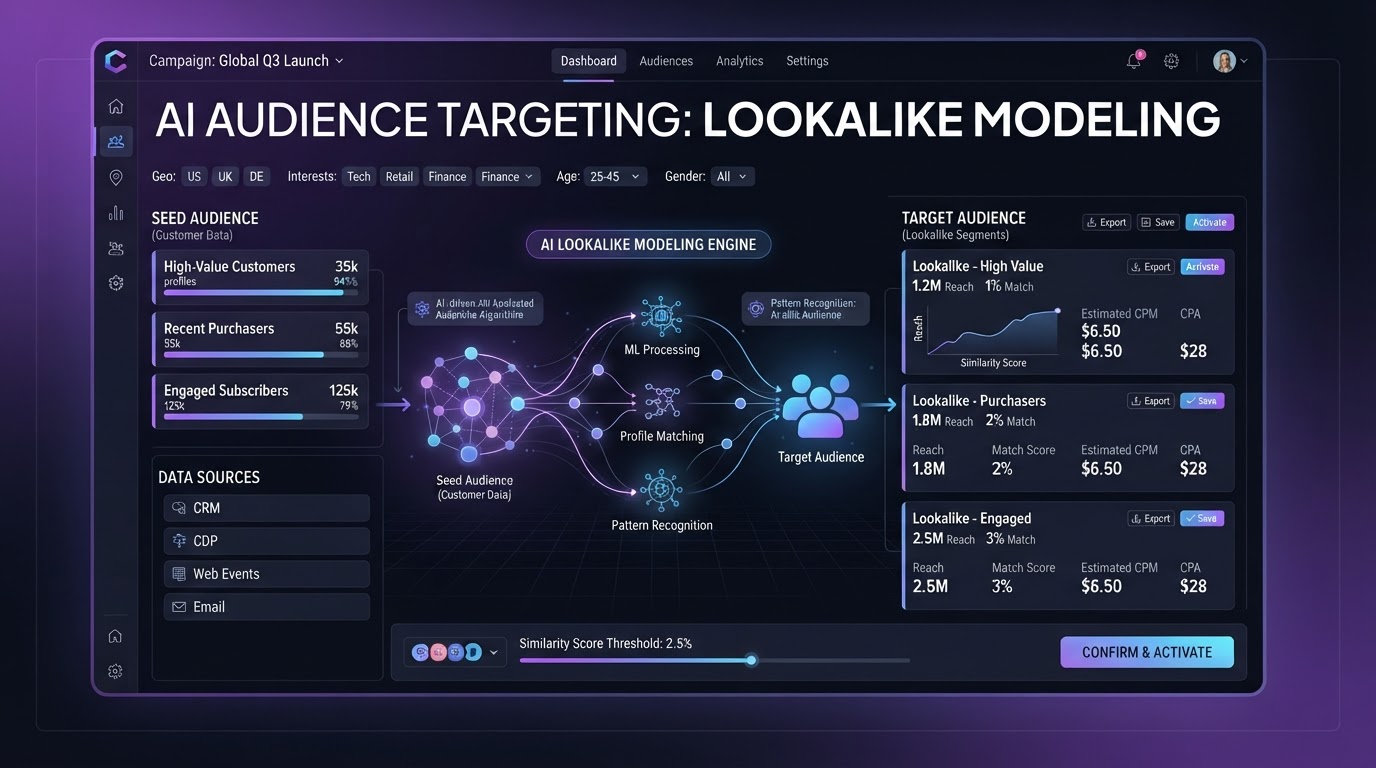The height and width of the screenshot is (768, 1376).
Task: Expand the platform icons dropdown beside the threshold slider
Action: click(454, 652)
